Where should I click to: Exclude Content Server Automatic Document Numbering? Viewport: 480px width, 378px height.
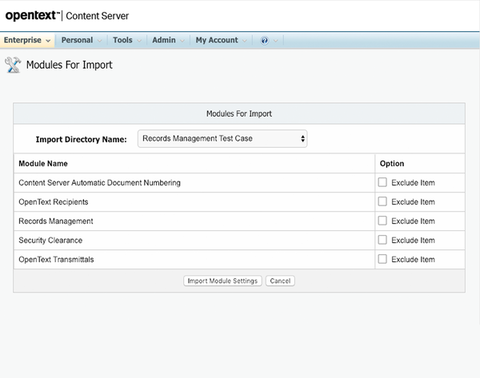[382, 182]
